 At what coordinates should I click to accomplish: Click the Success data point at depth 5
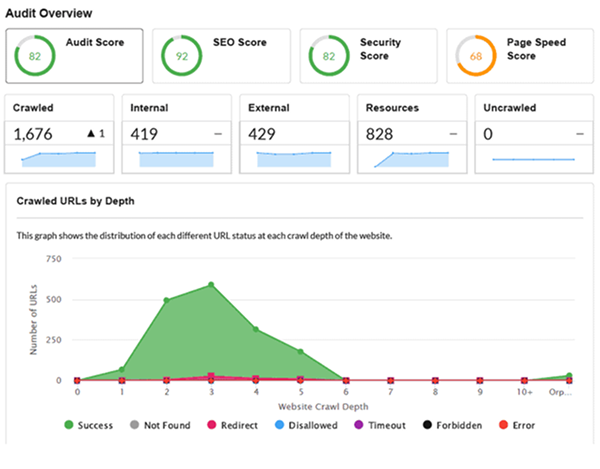[x=300, y=352]
